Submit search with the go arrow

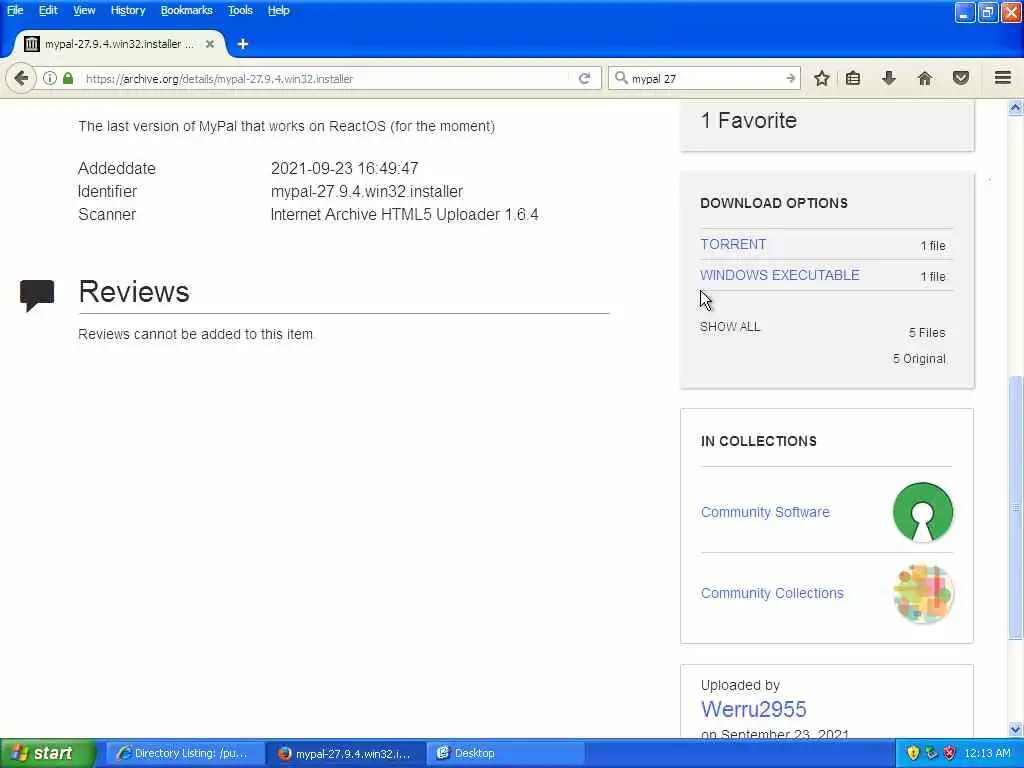(x=790, y=78)
